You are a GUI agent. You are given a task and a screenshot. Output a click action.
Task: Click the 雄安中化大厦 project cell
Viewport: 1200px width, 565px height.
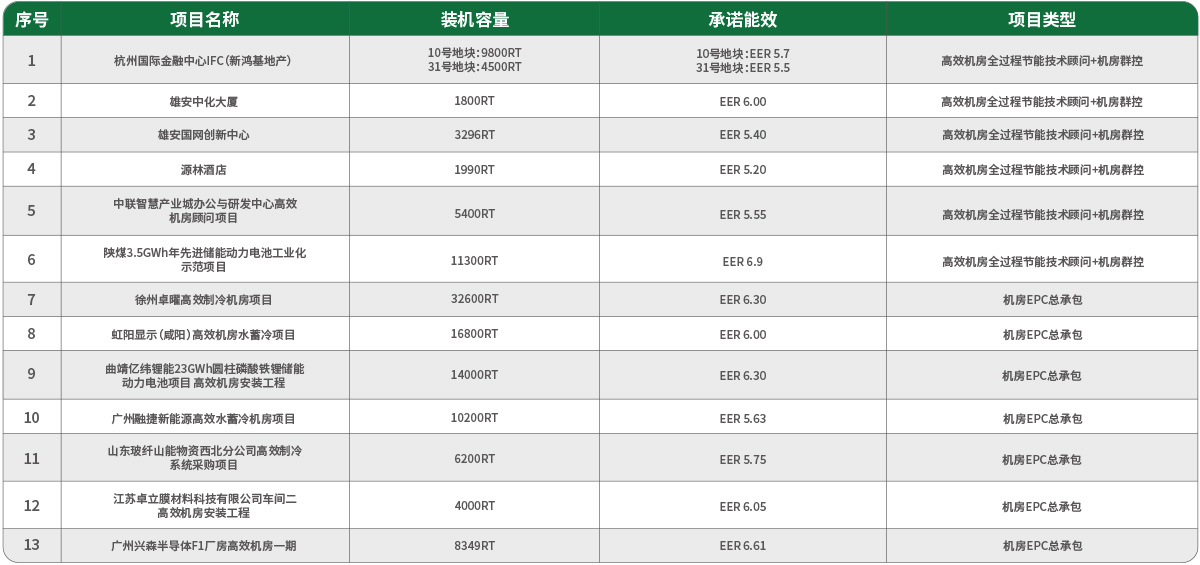[x=204, y=102]
